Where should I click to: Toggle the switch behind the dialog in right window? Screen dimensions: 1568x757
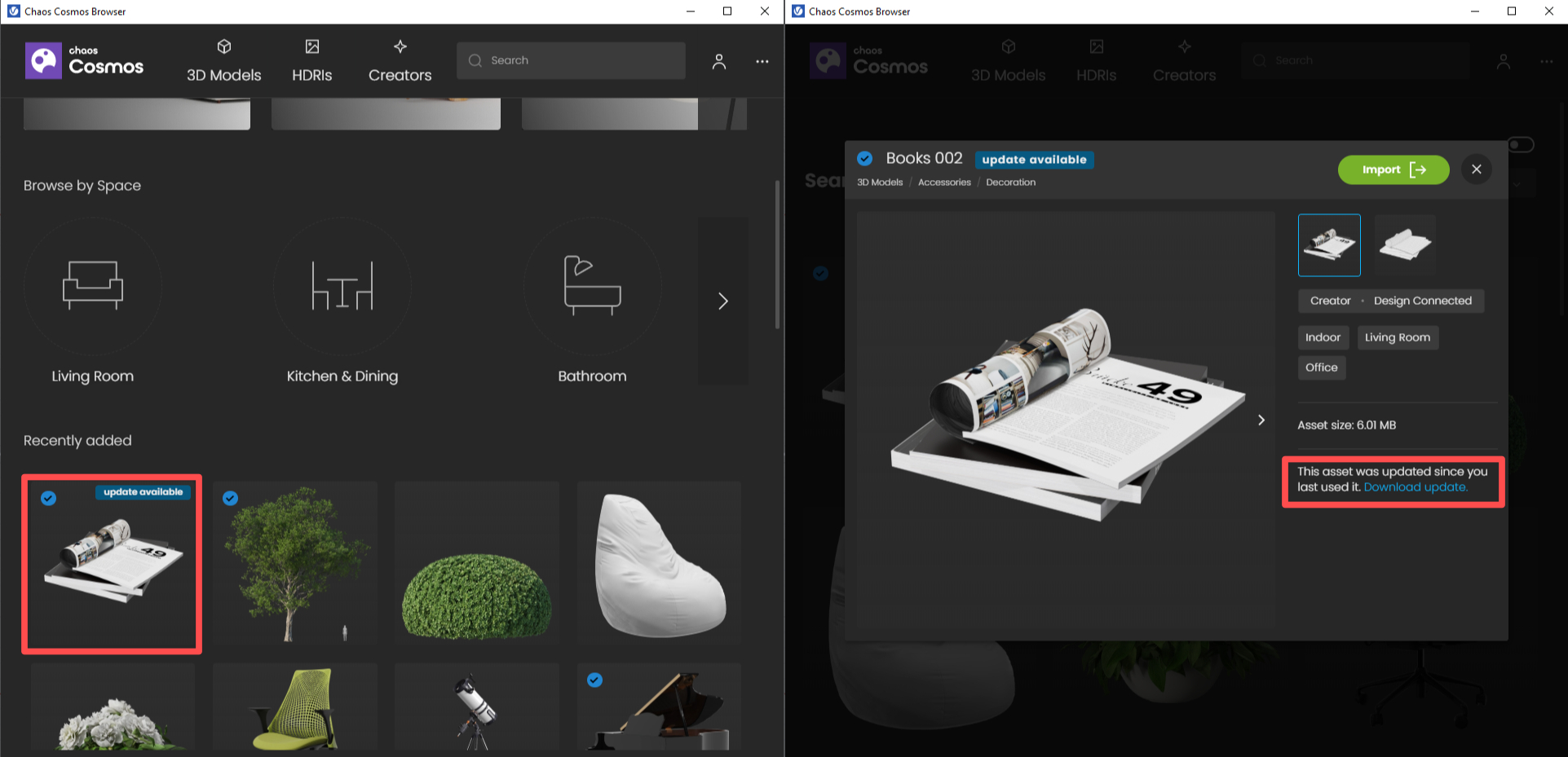(1521, 145)
